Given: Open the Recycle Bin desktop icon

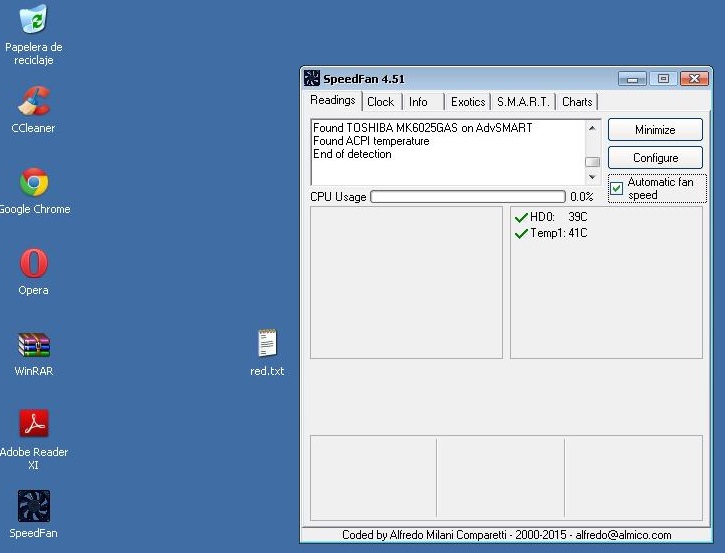Looking at the screenshot, I should 34,21.
